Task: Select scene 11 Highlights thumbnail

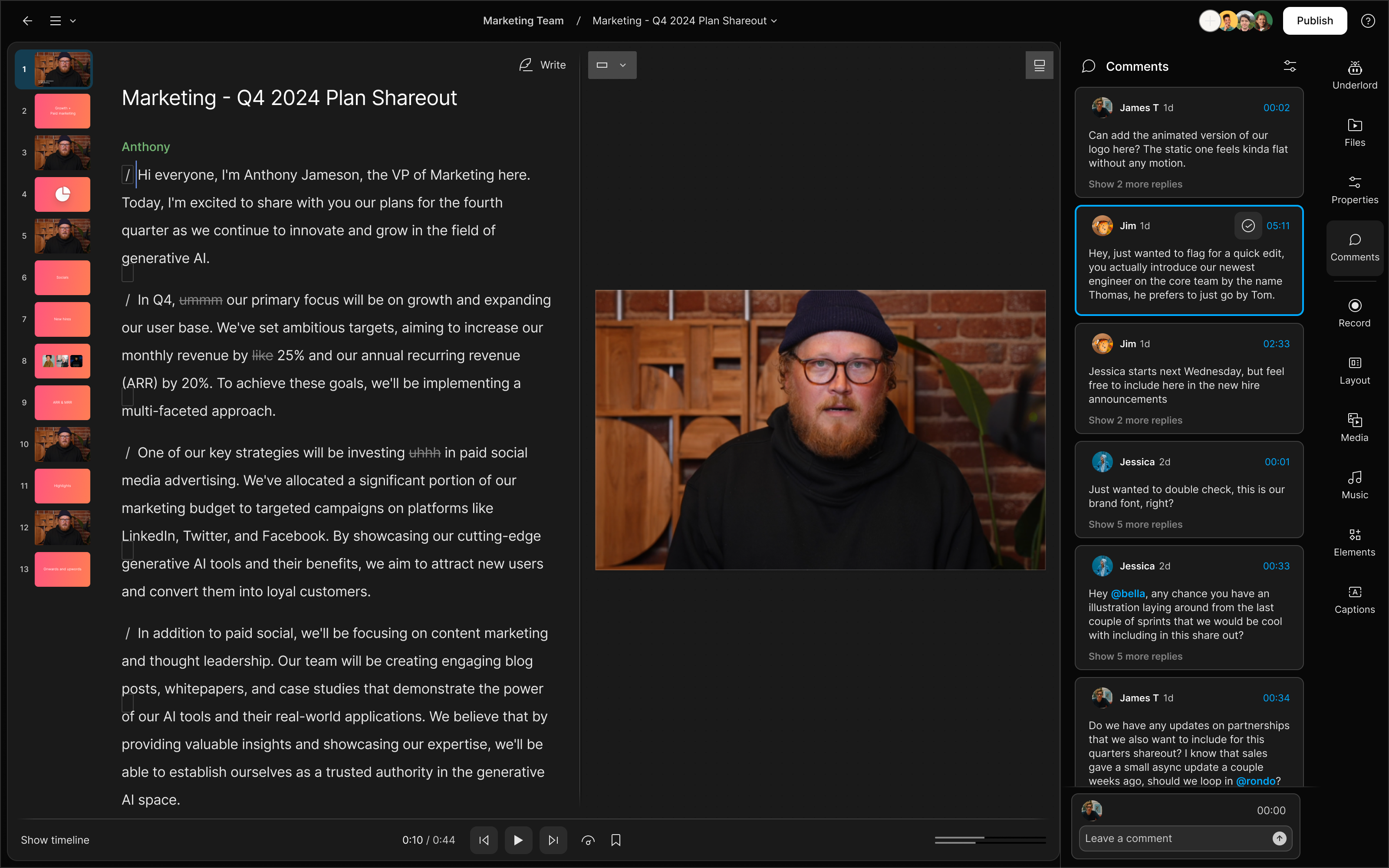Action: (x=62, y=486)
